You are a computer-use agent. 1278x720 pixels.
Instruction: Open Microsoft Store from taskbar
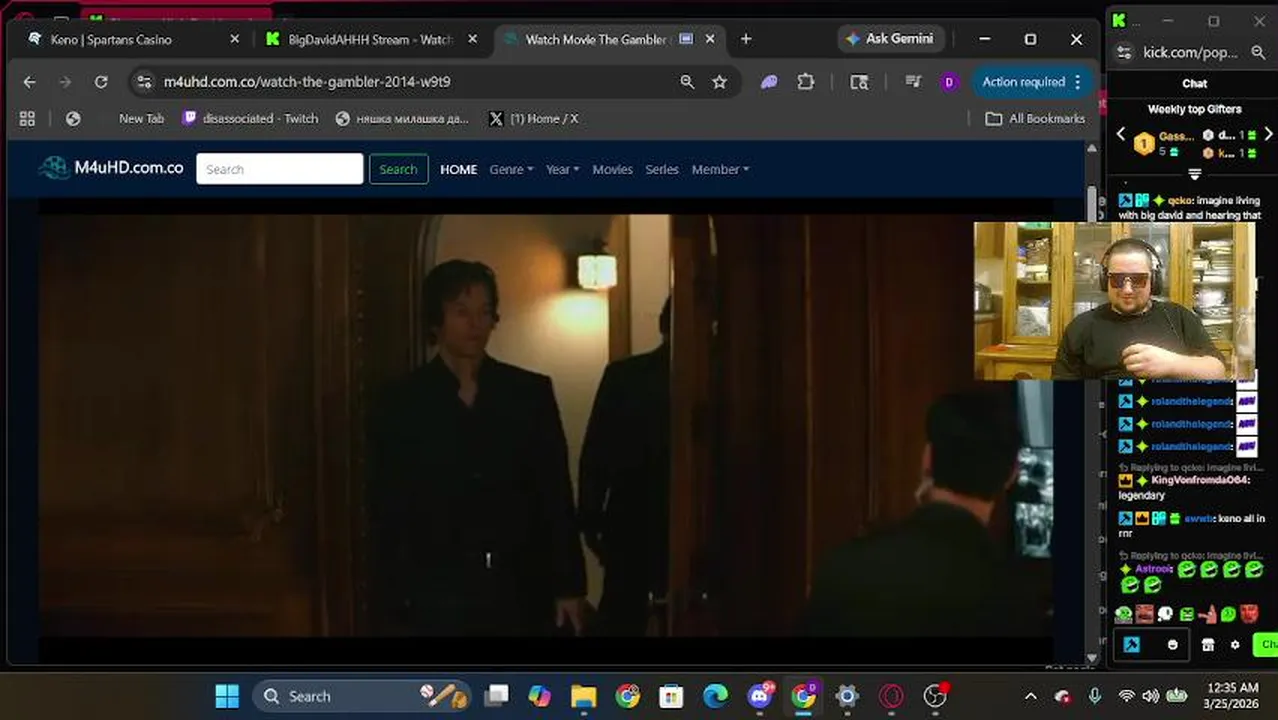(x=671, y=696)
